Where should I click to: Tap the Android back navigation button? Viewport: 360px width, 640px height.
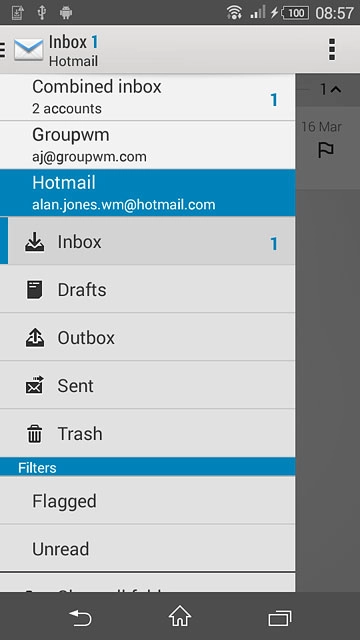point(80,616)
